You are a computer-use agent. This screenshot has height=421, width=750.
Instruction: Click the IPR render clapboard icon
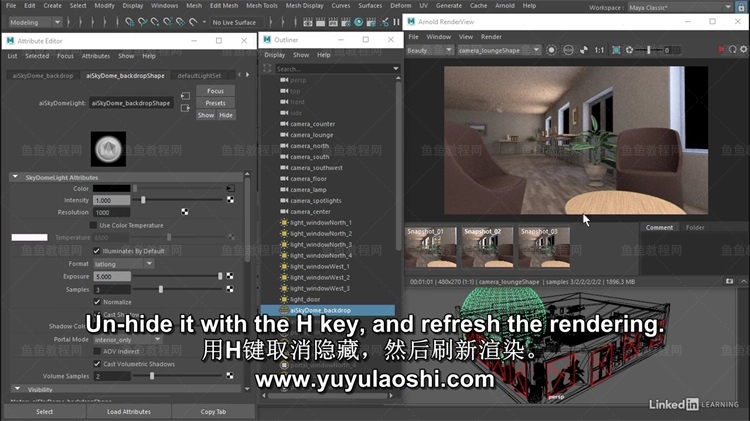coord(333,22)
